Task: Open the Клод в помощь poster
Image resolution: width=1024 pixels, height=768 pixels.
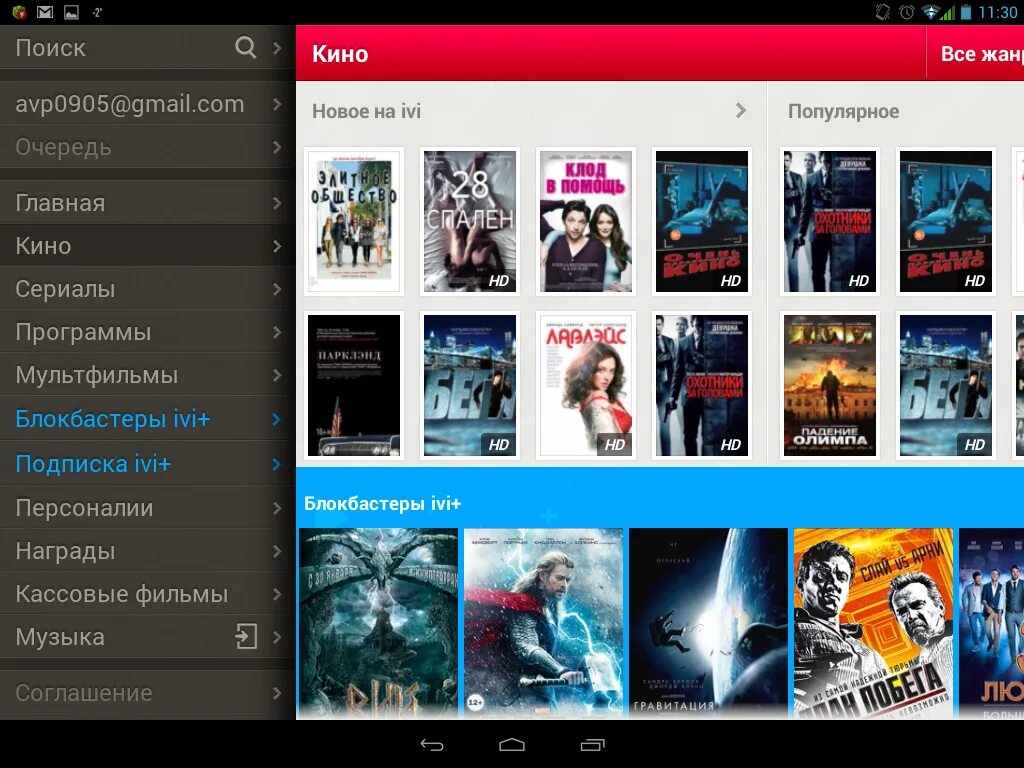Action: pos(586,221)
